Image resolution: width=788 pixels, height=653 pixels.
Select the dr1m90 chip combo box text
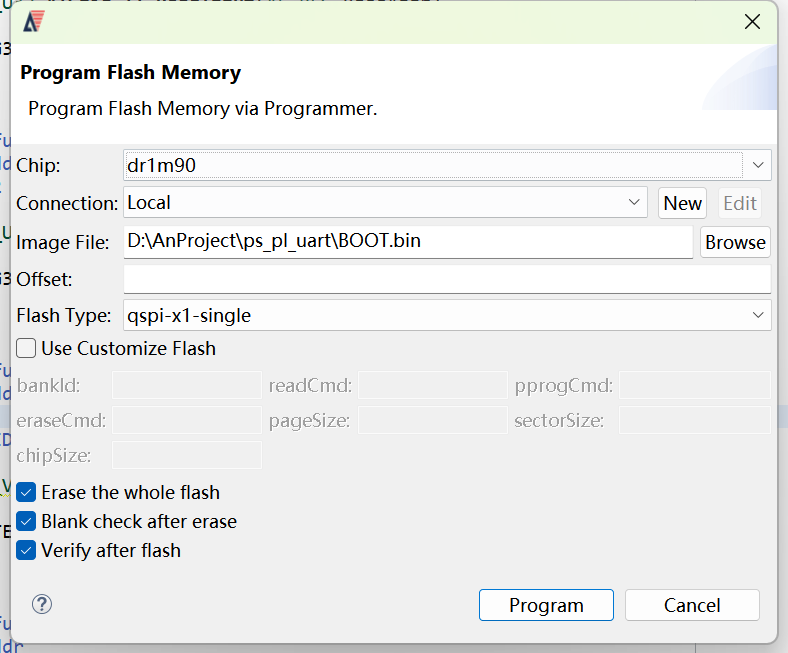[x=161, y=165]
